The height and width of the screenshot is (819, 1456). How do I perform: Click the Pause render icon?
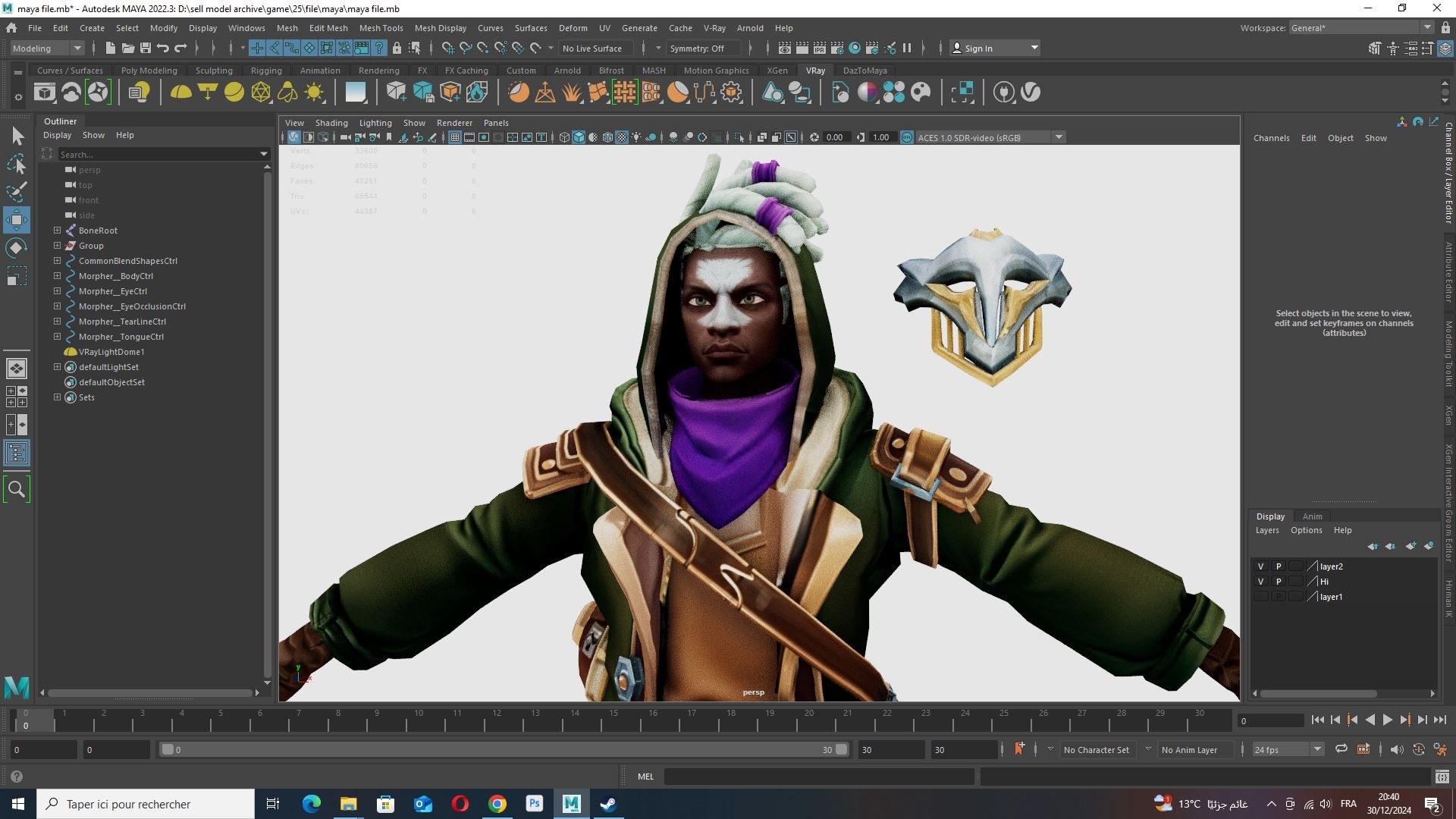click(907, 48)
